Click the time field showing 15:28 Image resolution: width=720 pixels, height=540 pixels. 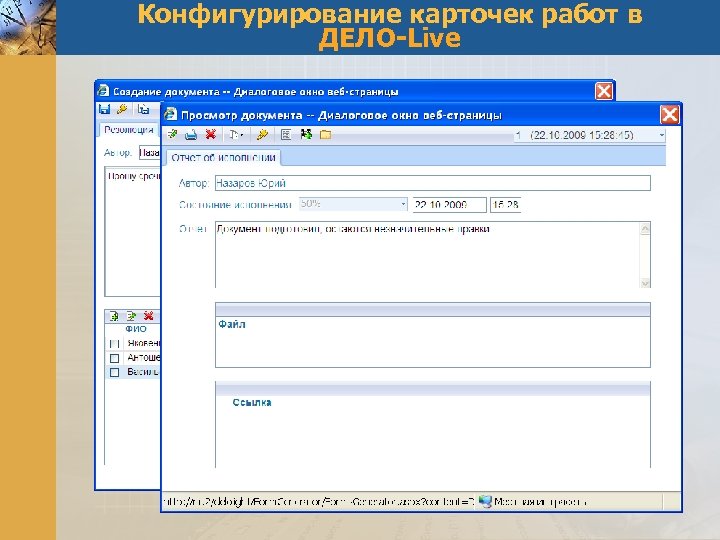[x=506, y=205]
